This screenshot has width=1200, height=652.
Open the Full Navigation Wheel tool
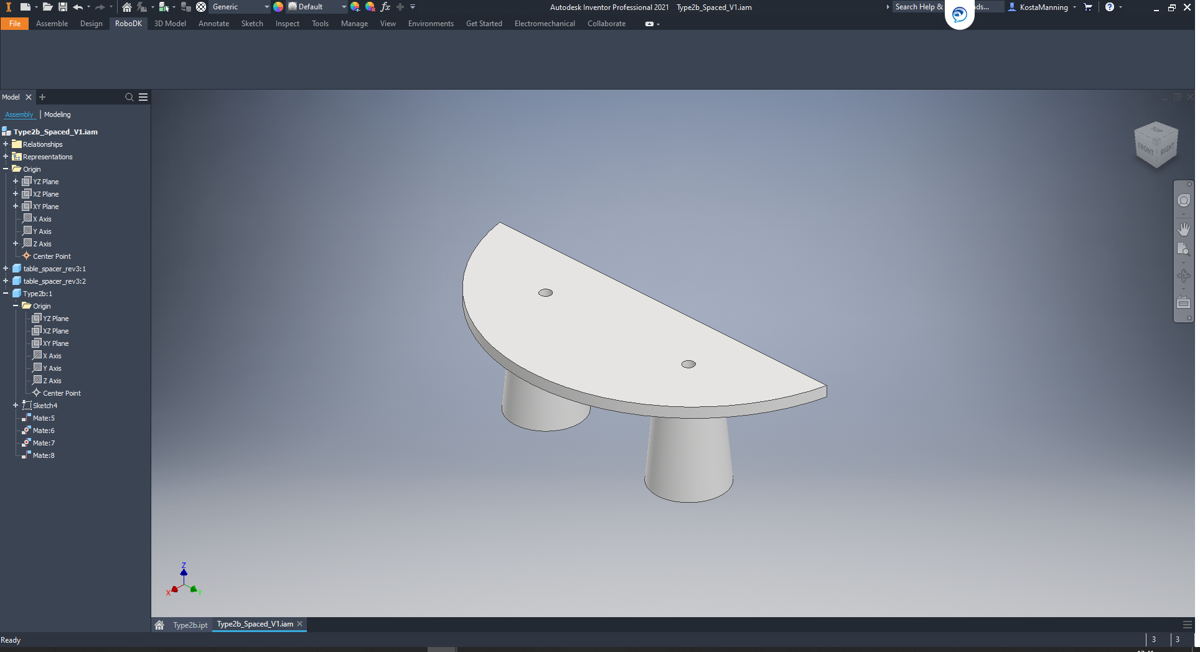pyautogui.click(x=1184, y=201)
